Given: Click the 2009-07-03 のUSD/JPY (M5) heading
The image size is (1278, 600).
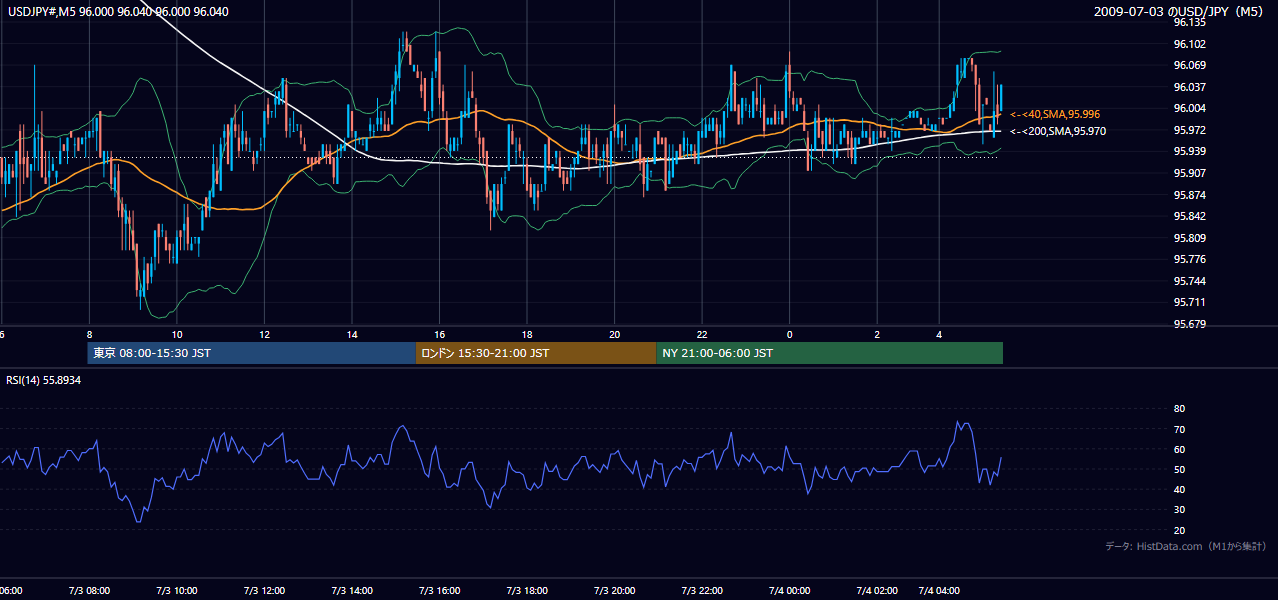Looking at the screenshot, I should 1180,12.
